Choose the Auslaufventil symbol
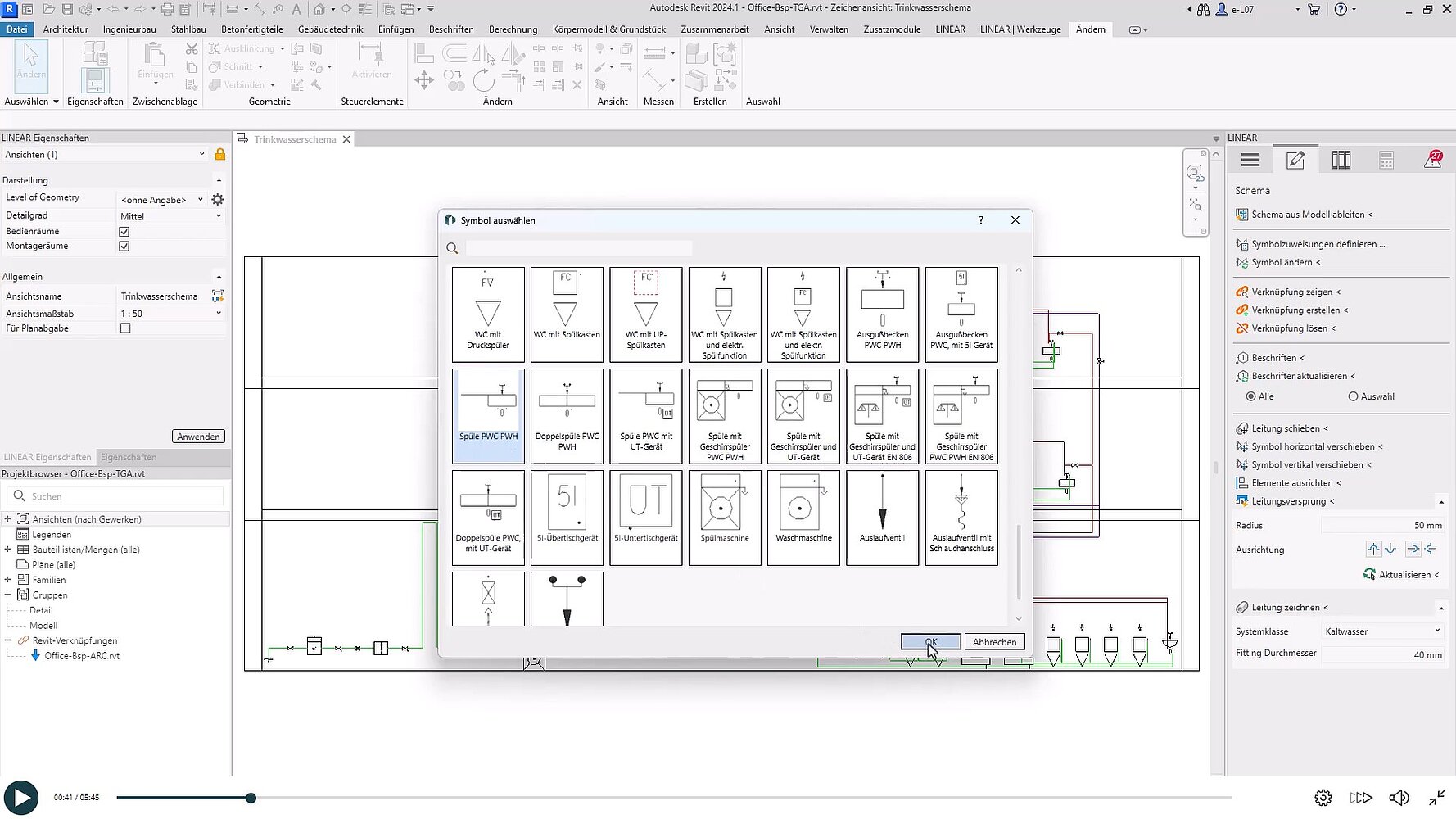Image resolution: width=1456 pixels, height=819 pixels. pos(882,517)
